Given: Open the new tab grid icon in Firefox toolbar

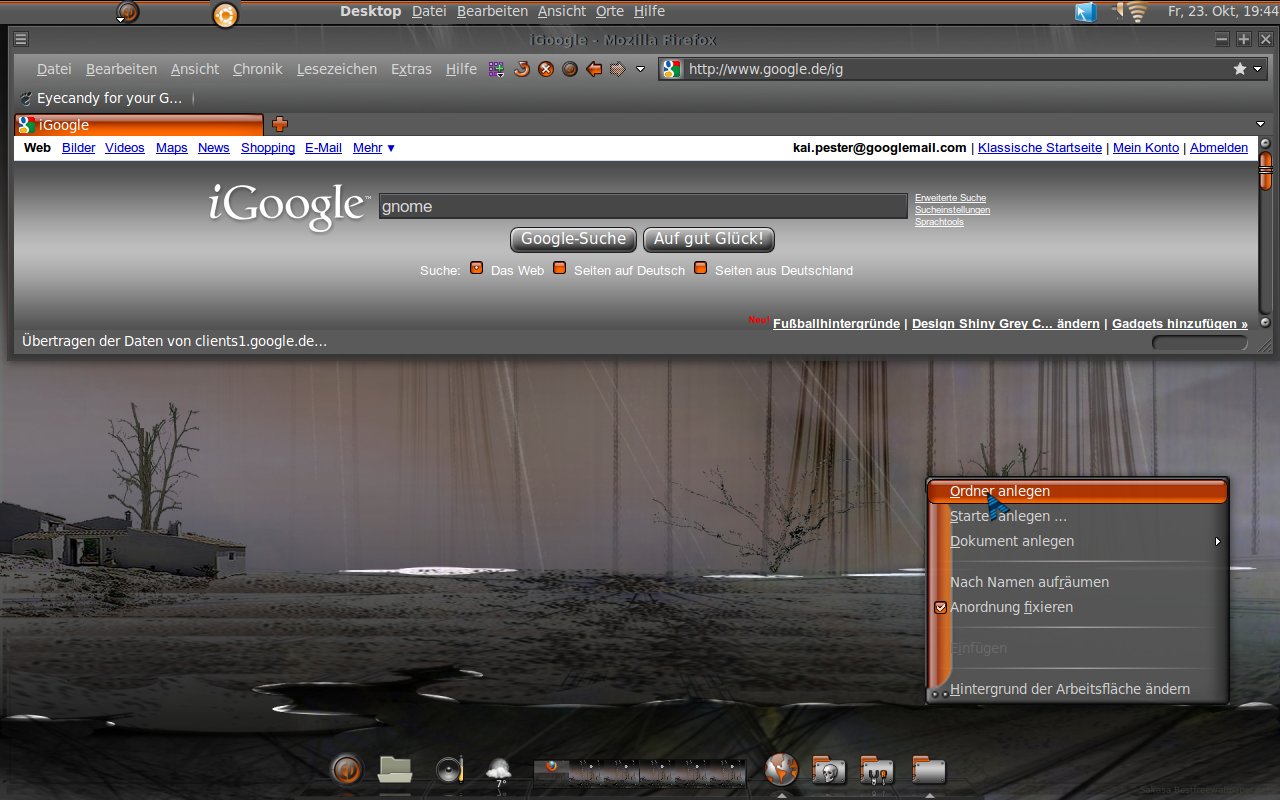Looking at the screenshot, I should 496,69.
